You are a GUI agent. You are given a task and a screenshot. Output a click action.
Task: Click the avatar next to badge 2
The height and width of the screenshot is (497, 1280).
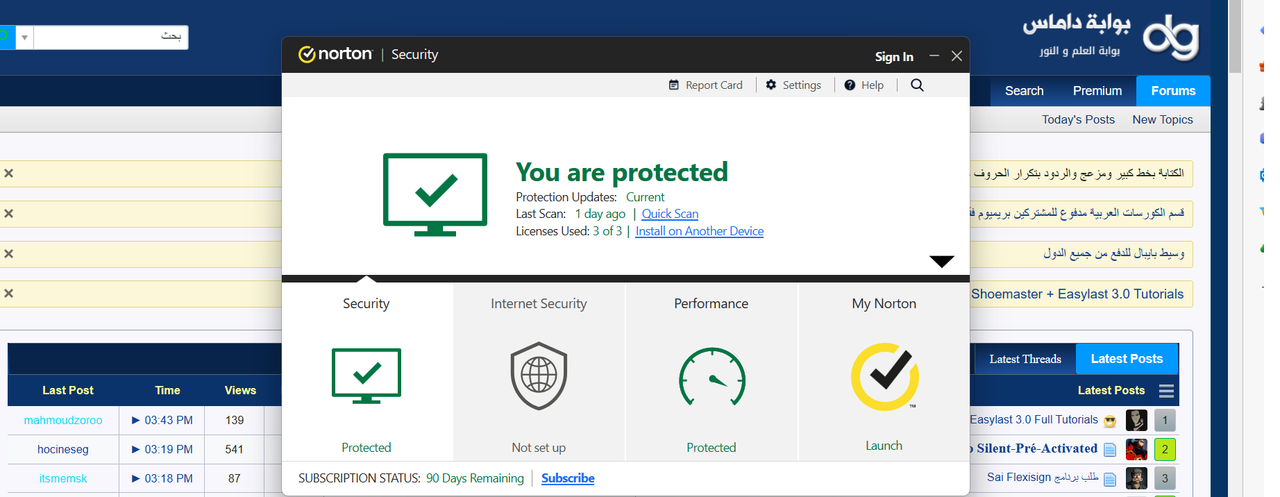coord(1136,449)
